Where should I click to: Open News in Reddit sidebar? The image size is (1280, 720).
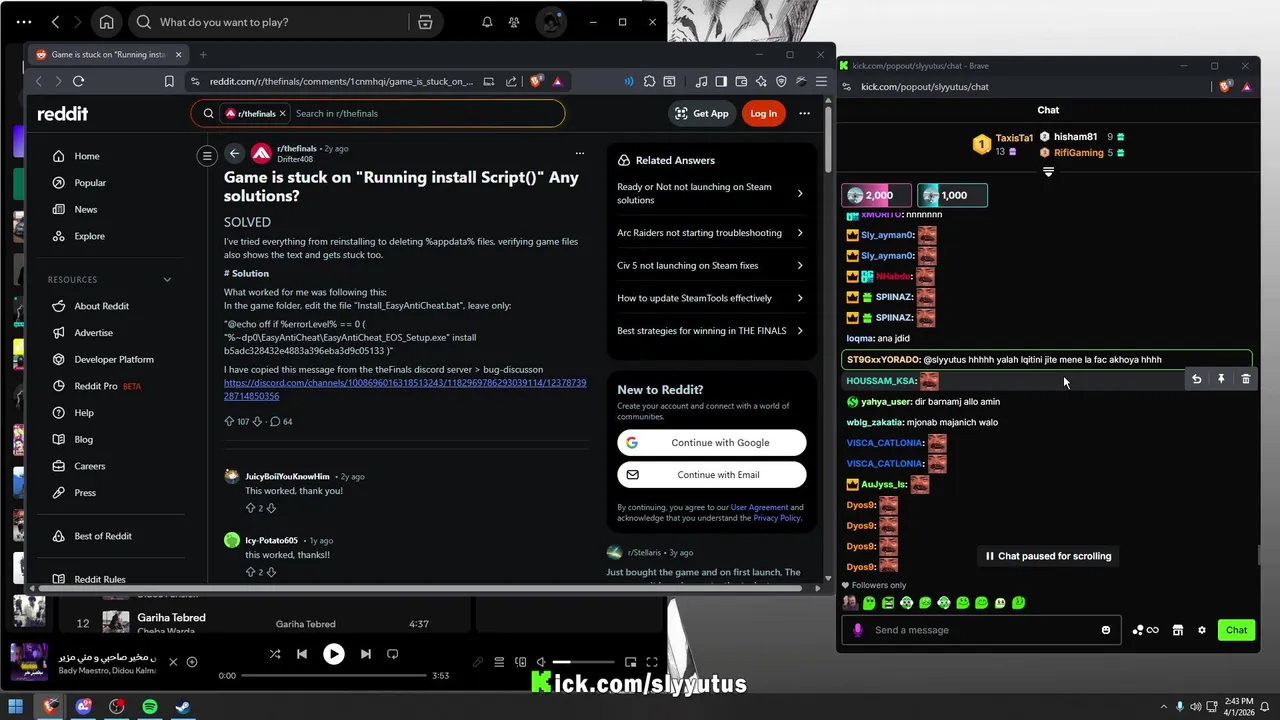(x=86, y=210)
